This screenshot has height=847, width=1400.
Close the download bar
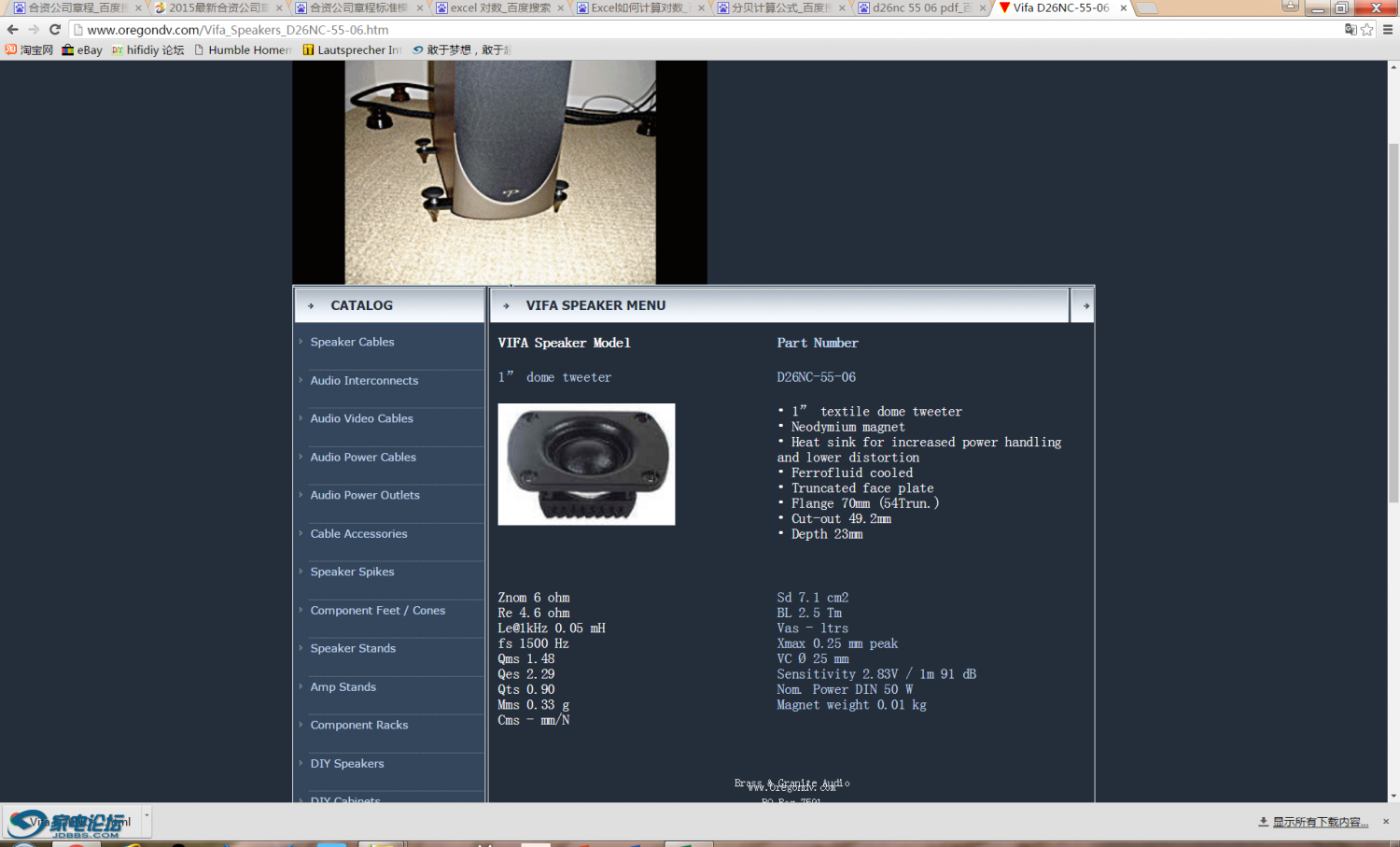pos(1385,822)
